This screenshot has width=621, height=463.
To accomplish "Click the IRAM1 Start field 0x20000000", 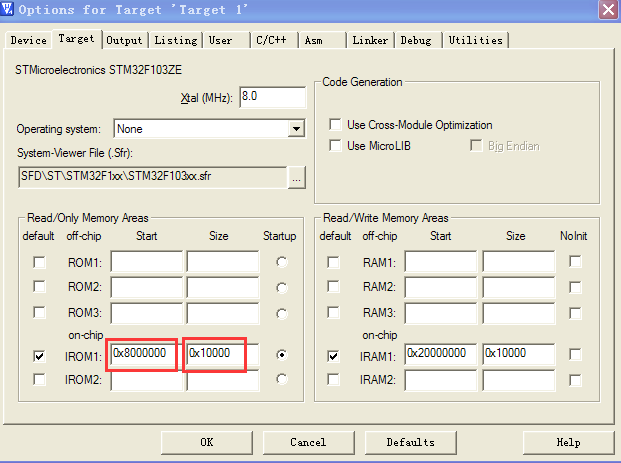I will click(x=440, y=354).
